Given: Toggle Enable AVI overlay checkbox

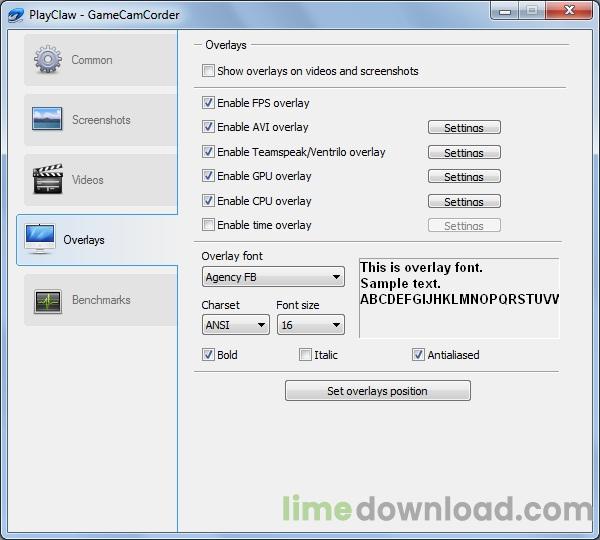Looking at the screenshot, I should [208, 127].
